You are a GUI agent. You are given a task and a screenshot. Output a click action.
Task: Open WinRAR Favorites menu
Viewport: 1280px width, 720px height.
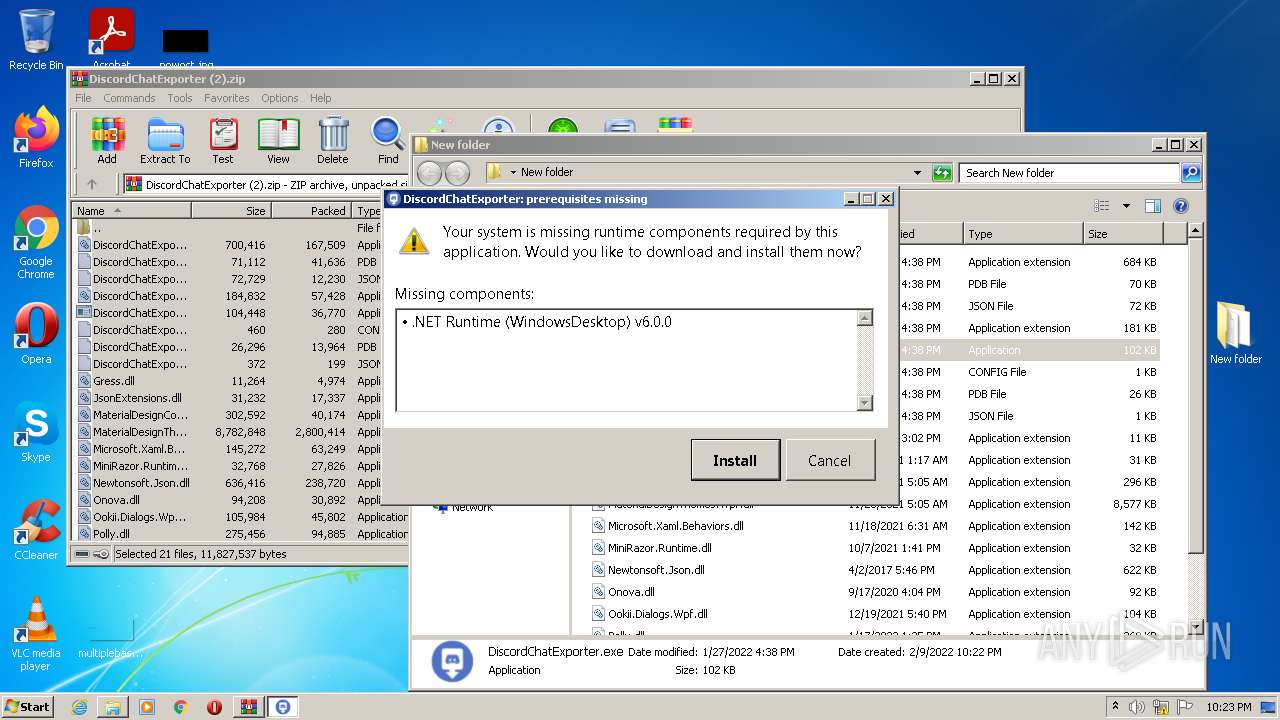point(227,98)
